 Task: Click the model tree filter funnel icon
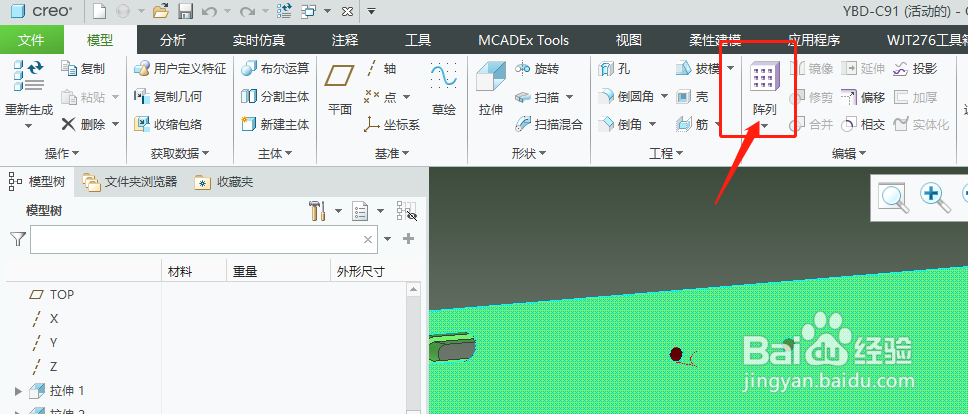18,239
